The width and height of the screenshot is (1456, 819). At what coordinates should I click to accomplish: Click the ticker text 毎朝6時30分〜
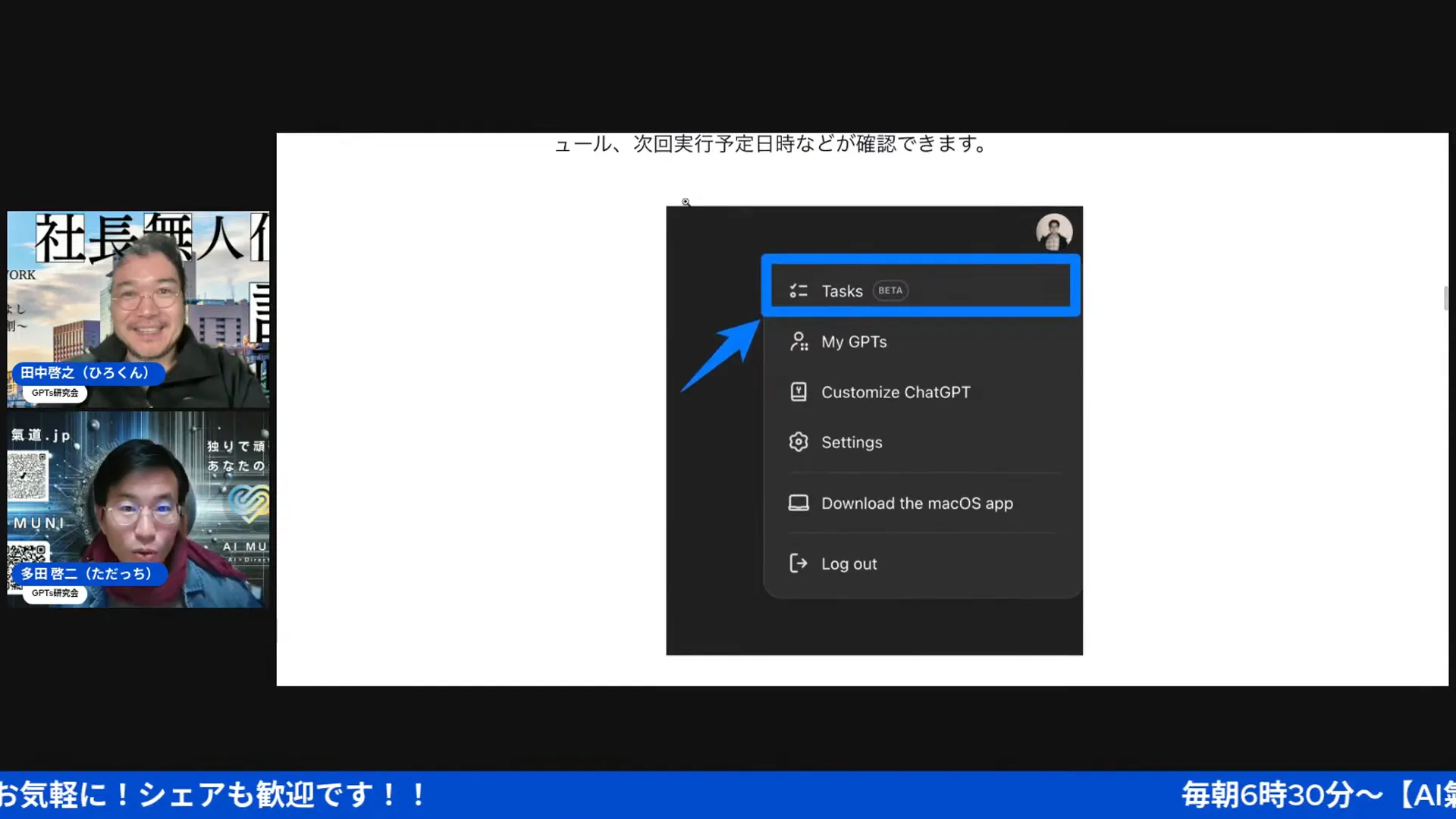(x=1282, y=795)
